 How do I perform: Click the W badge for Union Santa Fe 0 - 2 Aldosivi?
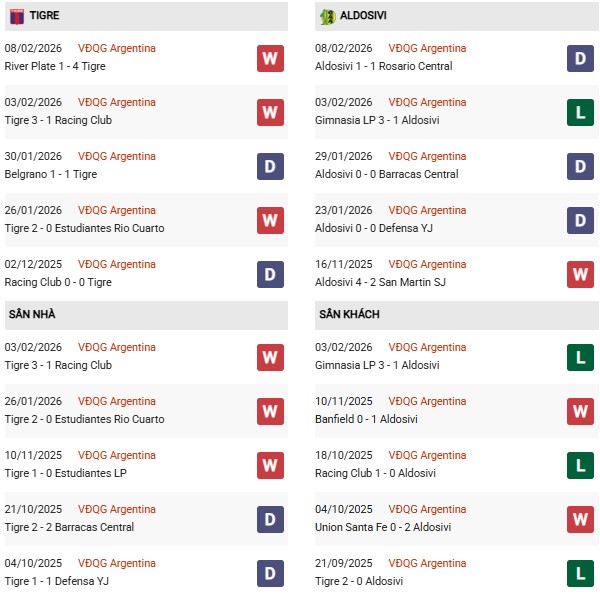[580, 519]
